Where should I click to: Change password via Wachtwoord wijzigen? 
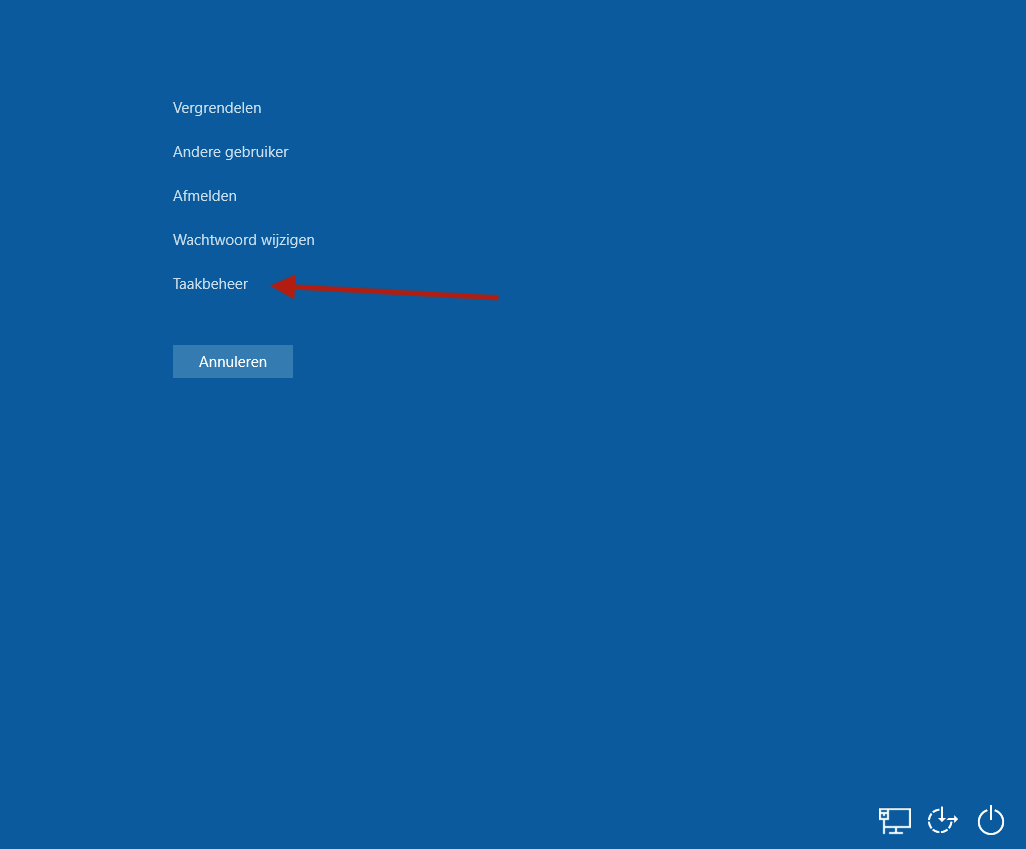[243, 240]
